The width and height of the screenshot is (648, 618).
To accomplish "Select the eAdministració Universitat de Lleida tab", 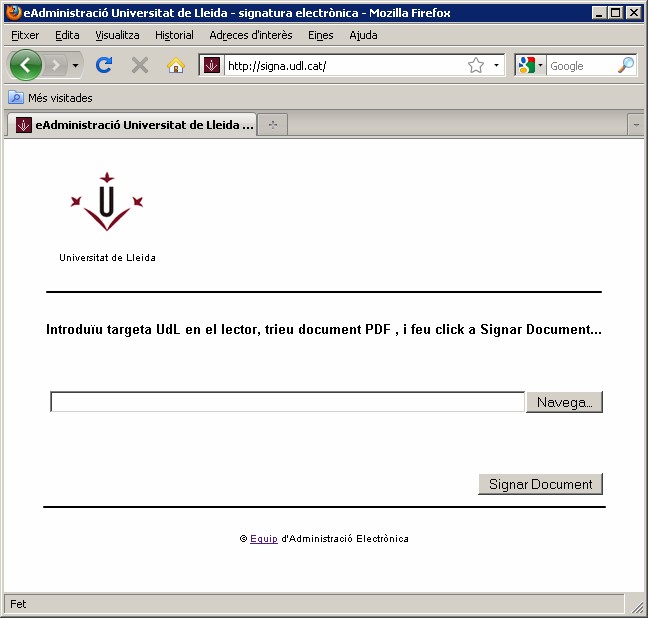I will (x=132, y=124).
